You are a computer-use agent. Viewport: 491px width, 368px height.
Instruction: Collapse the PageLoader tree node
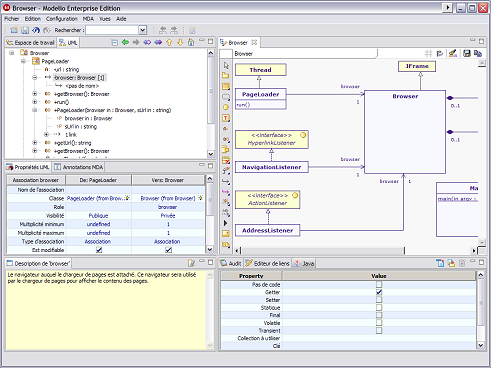[x=23, y=61]
